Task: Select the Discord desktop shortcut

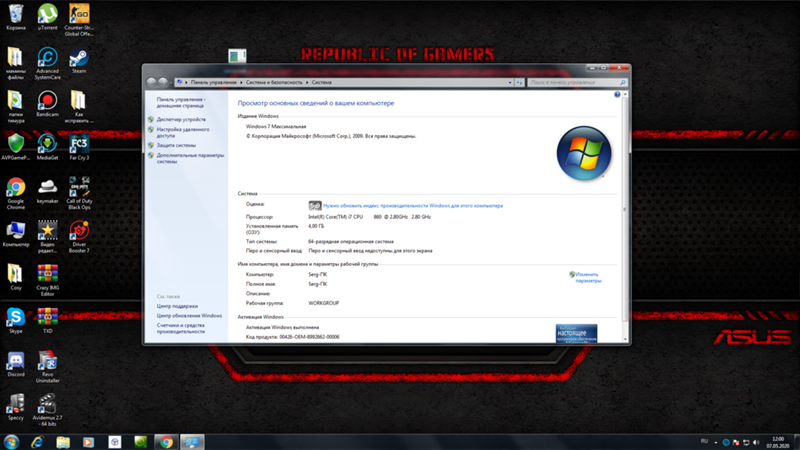Action: point(16,364)
